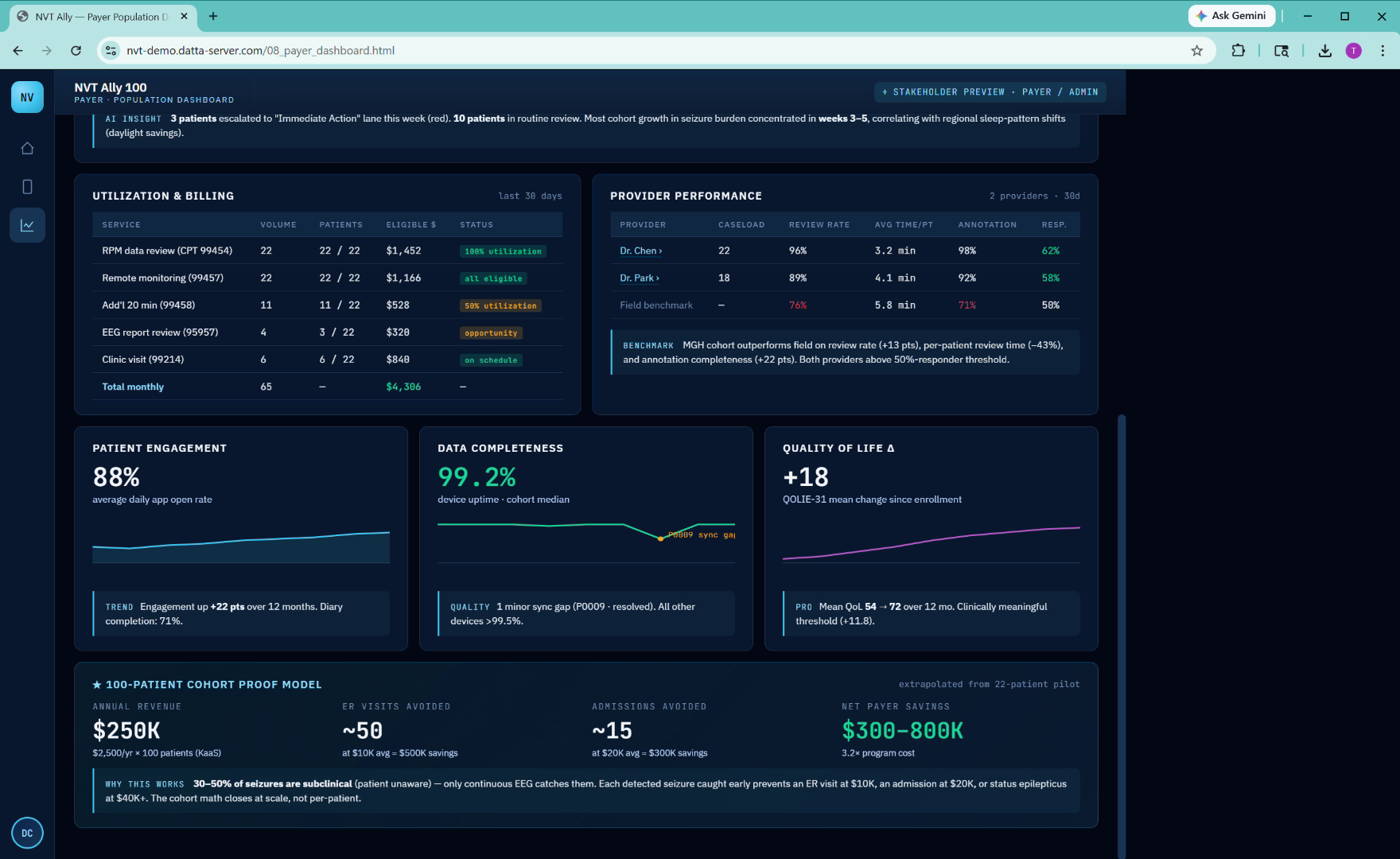View site information icon
The height and width of the screenshot is (859, 1400).
click(x=111, y=50)
